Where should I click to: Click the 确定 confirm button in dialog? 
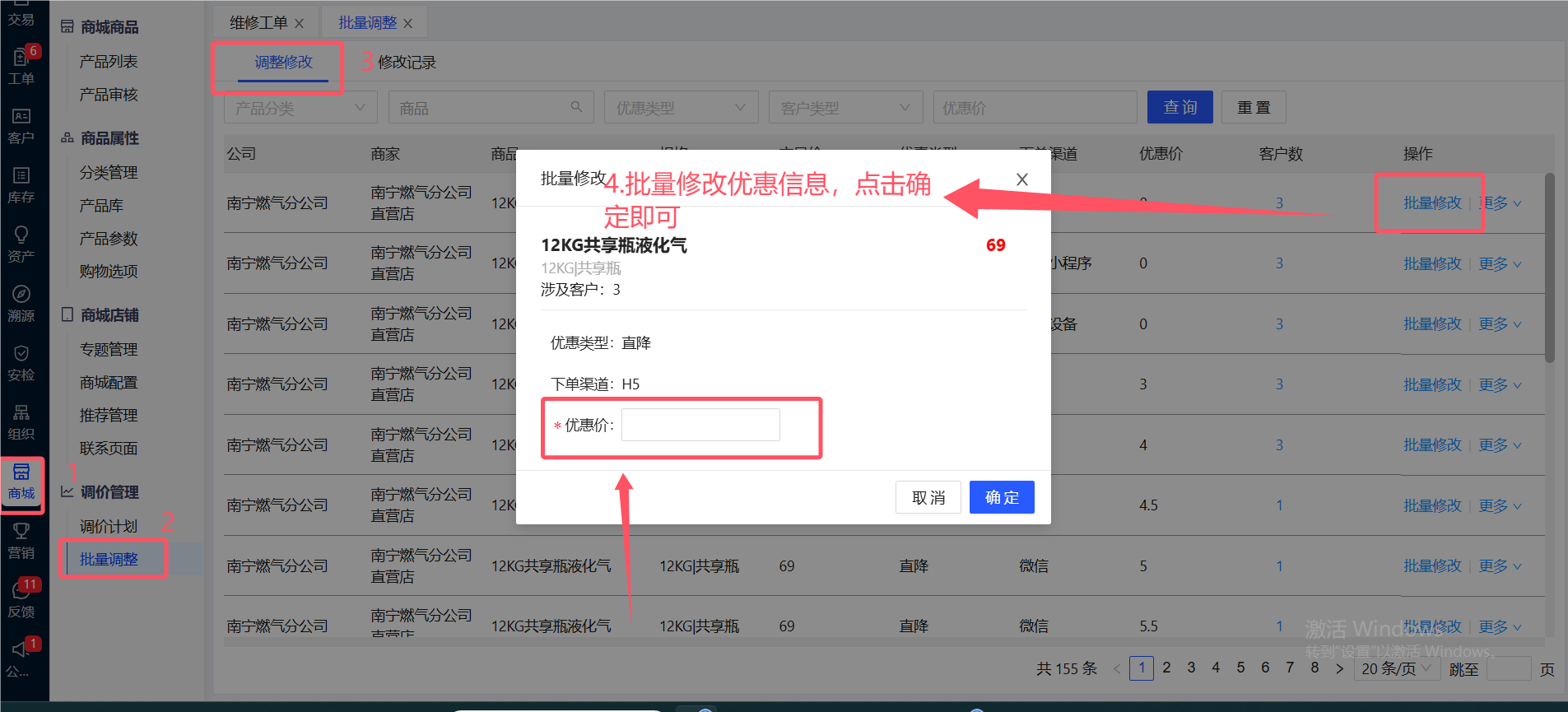click(x=1001, y=497)
